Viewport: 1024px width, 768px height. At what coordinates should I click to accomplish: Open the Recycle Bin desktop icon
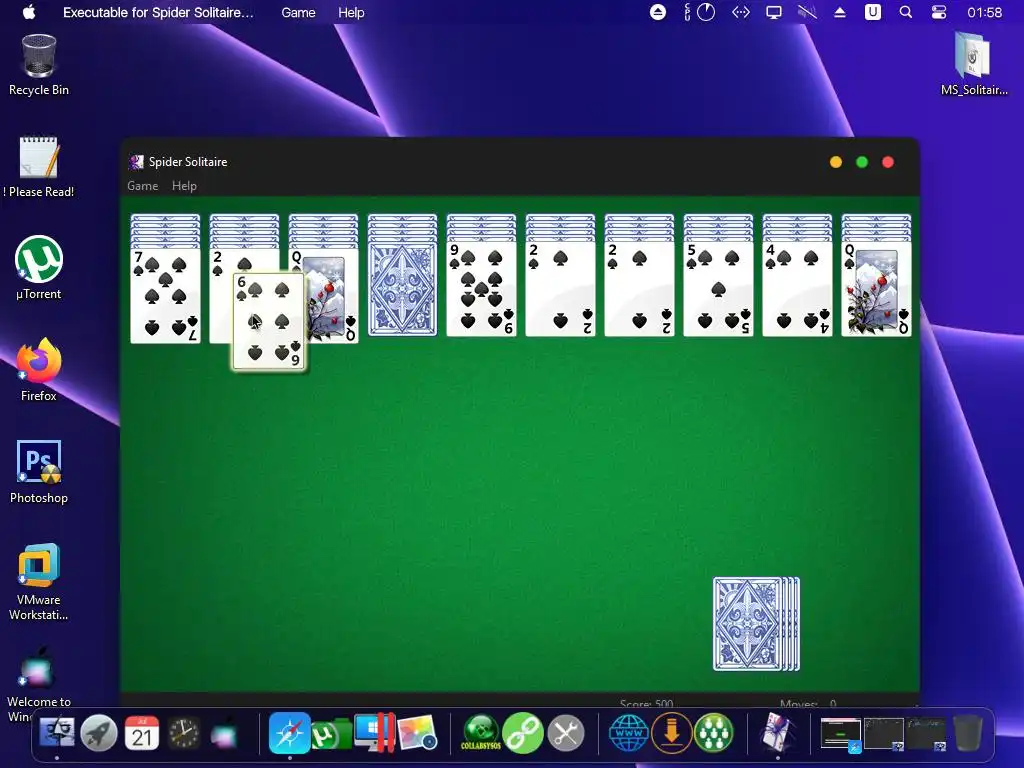pos(39,65)
